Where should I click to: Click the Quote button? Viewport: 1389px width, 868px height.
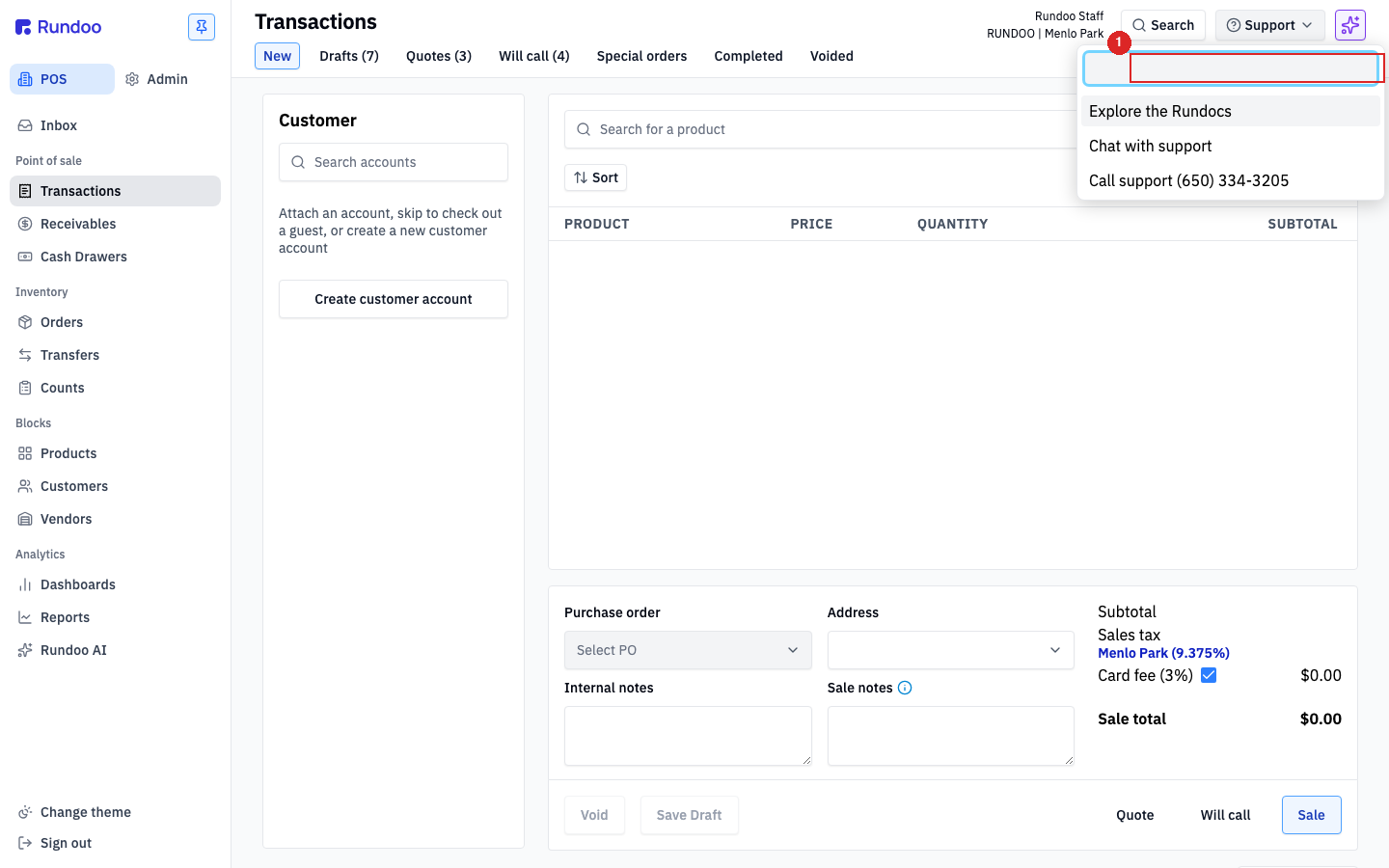tap(1135, 815)
